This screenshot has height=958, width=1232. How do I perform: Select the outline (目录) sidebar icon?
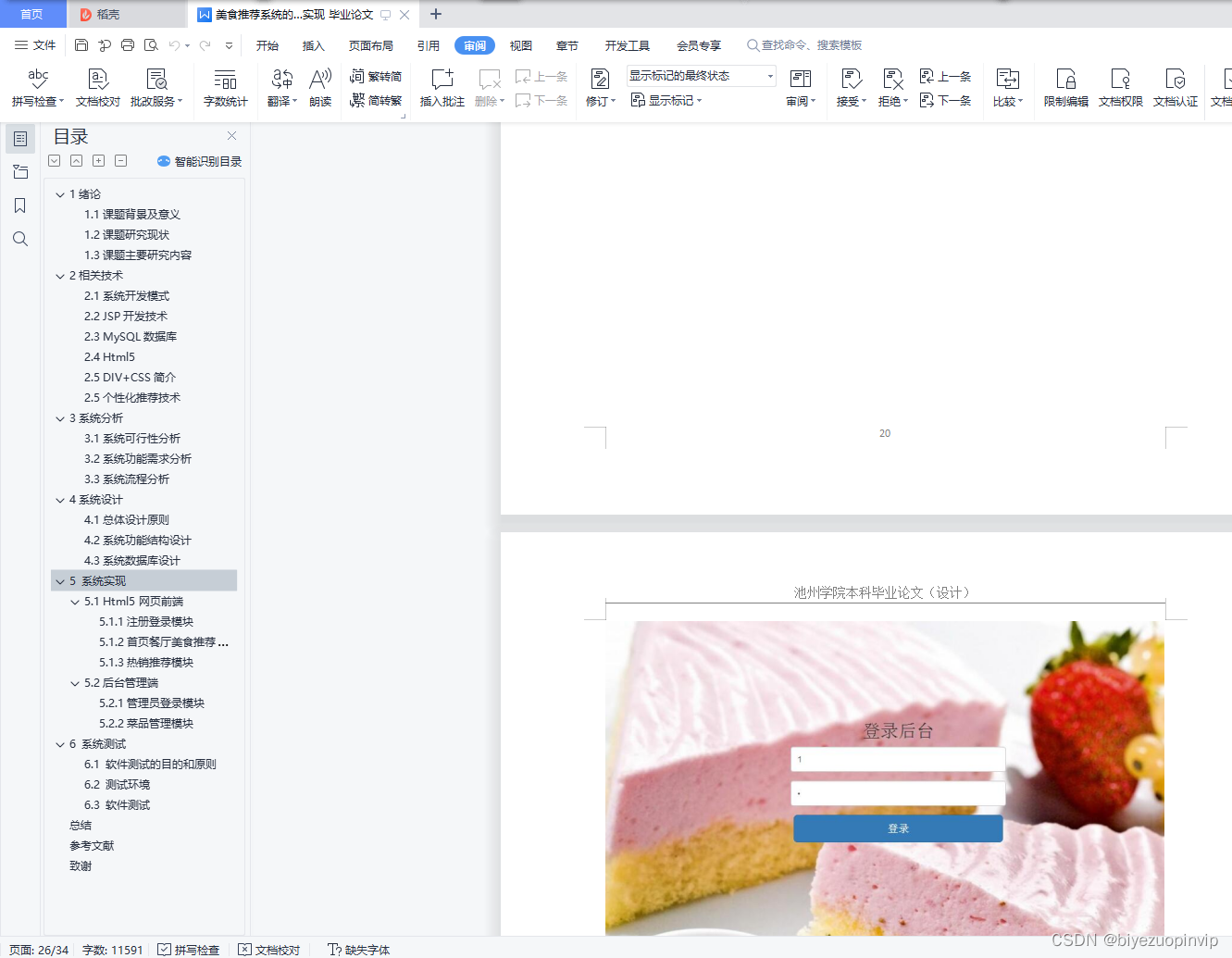19,139
